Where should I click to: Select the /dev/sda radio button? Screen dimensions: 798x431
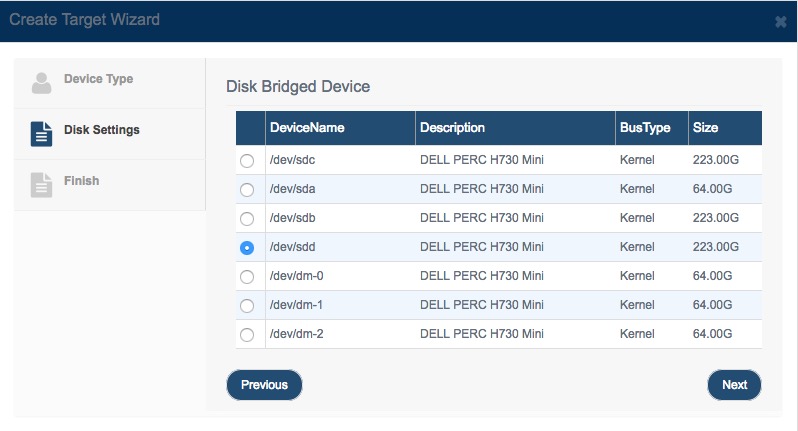click(247, 190)
